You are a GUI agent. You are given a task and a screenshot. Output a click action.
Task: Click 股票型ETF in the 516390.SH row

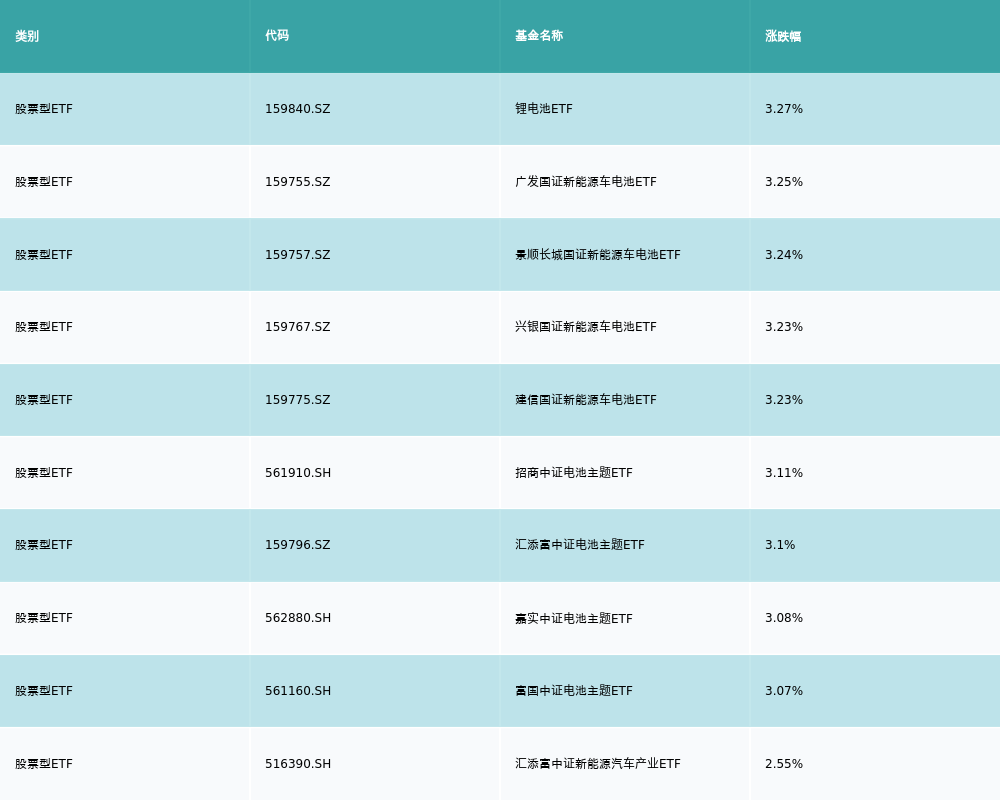(44, 764)
